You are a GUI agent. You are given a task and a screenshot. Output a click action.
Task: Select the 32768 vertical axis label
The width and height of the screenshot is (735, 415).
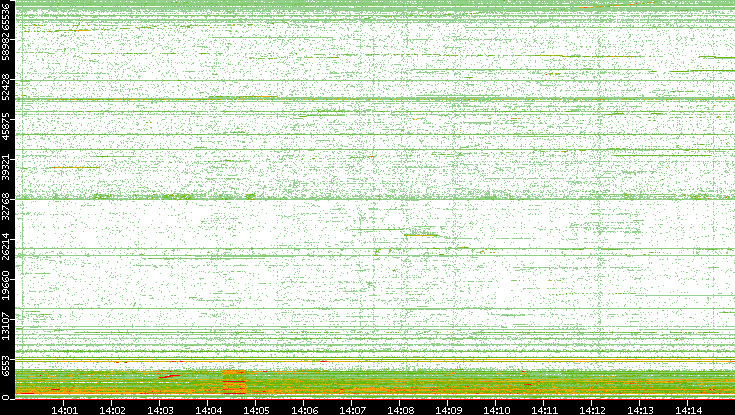click(x=7, y=204)
